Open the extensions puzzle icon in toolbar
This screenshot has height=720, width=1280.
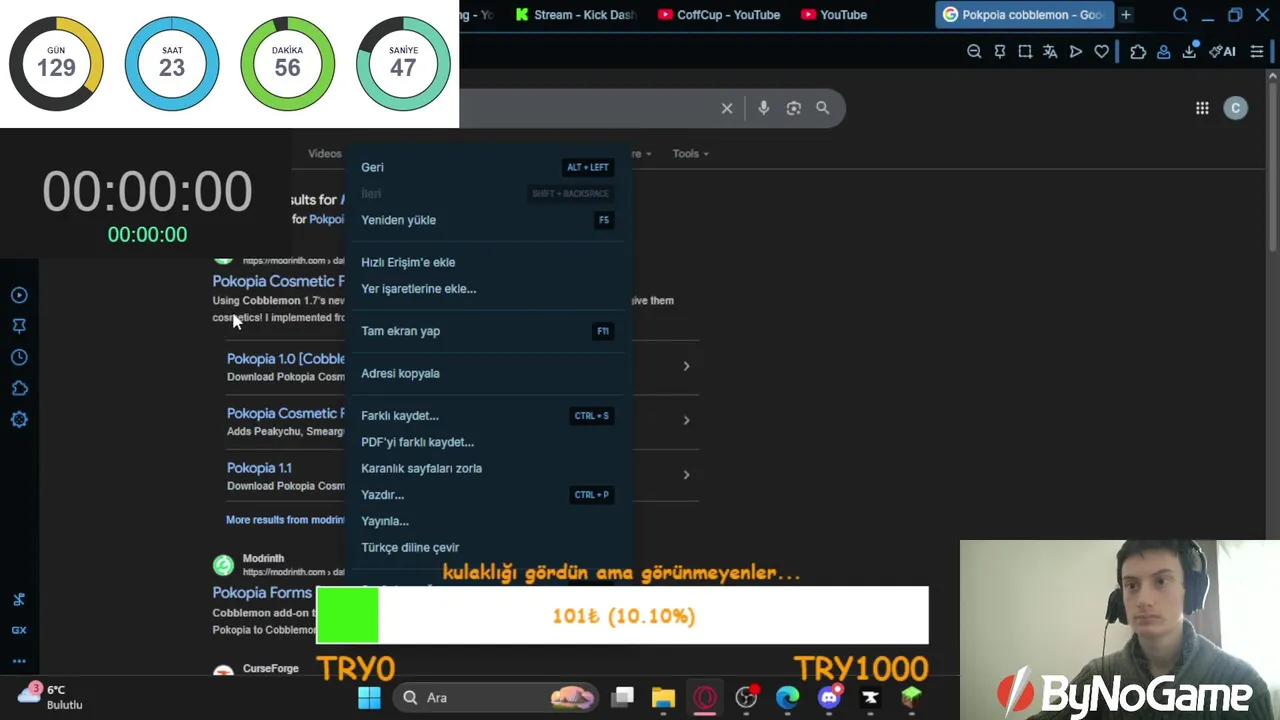(x=1138, y=52)
